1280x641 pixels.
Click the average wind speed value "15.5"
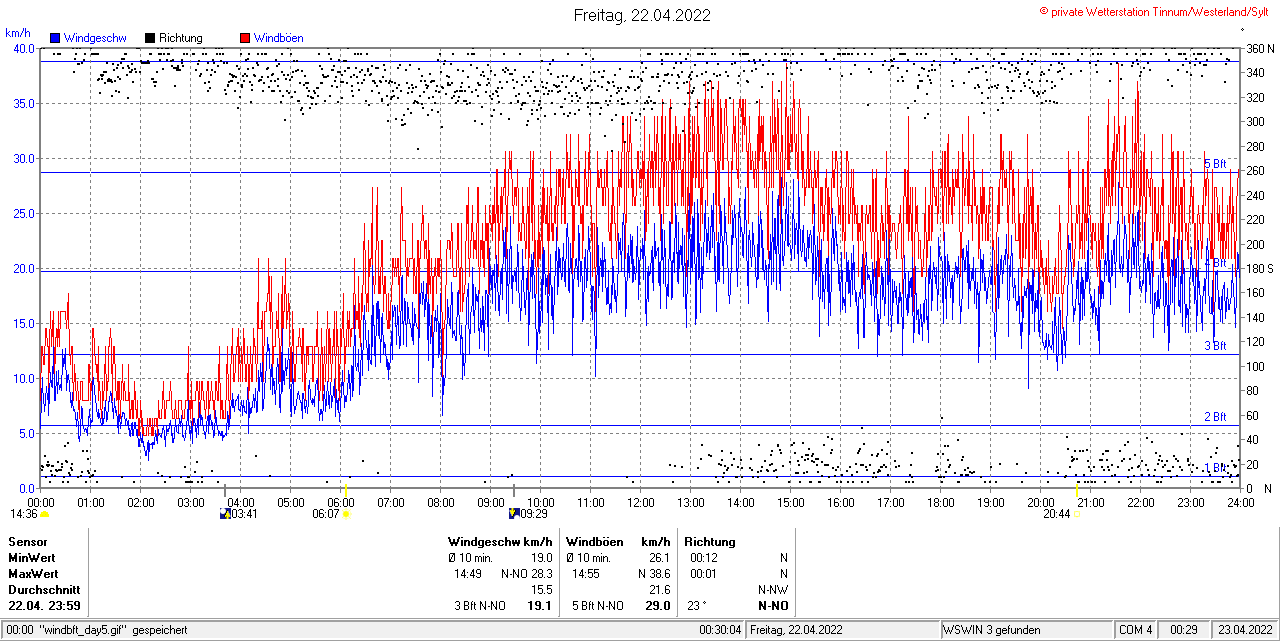[x=542, y=590]
